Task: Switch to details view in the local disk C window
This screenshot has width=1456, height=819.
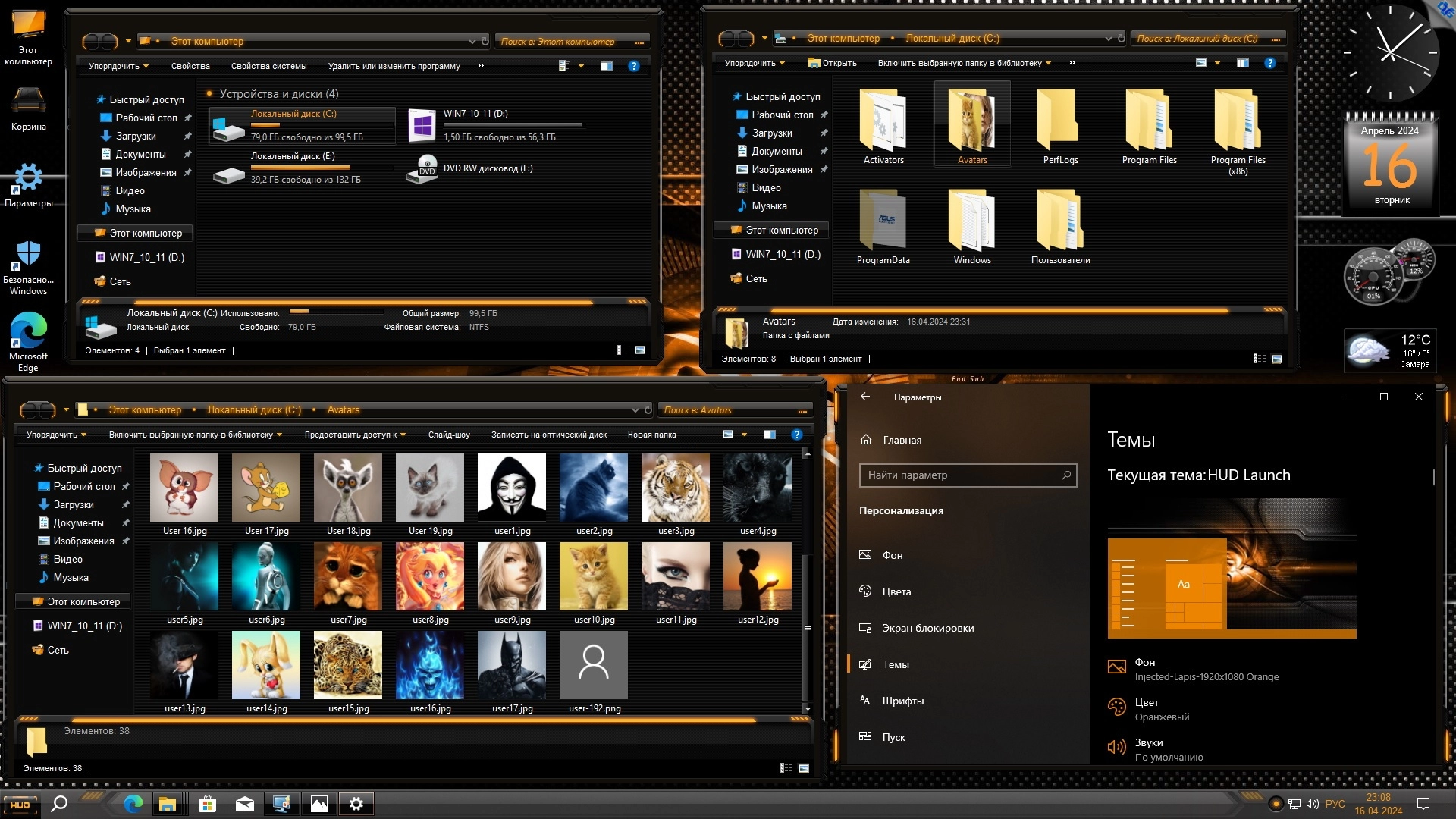Action: pos(1260,359)
